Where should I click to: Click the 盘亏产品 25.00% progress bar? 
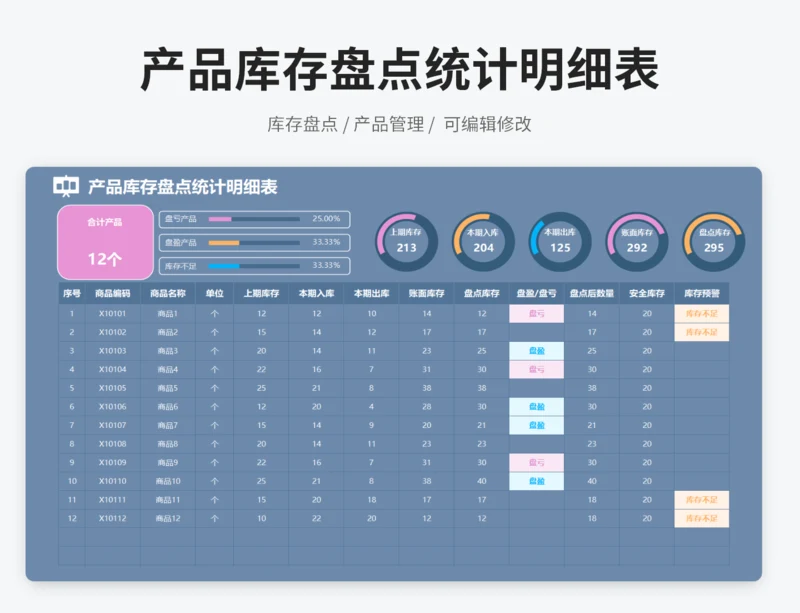[x=255, y=219]
